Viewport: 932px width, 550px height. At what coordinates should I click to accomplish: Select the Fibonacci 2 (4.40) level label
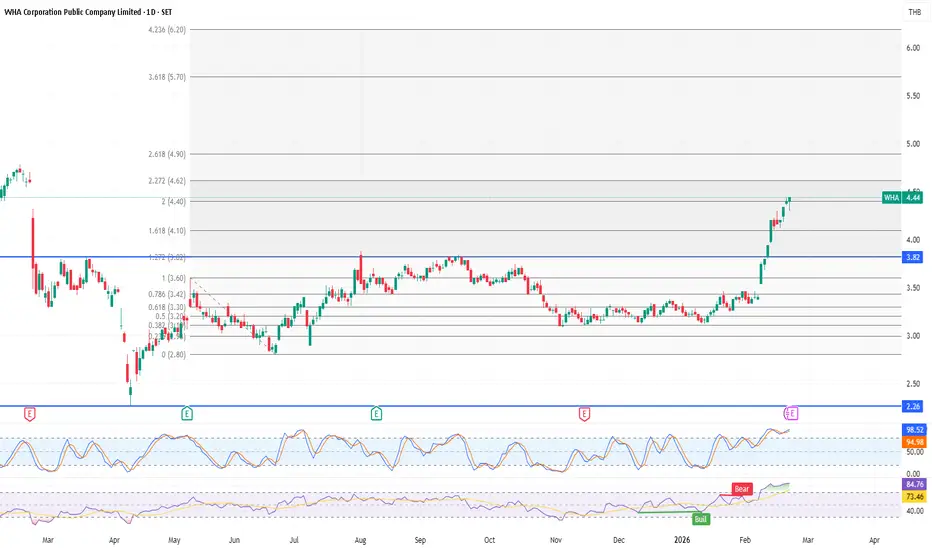[x=174, y=202]
